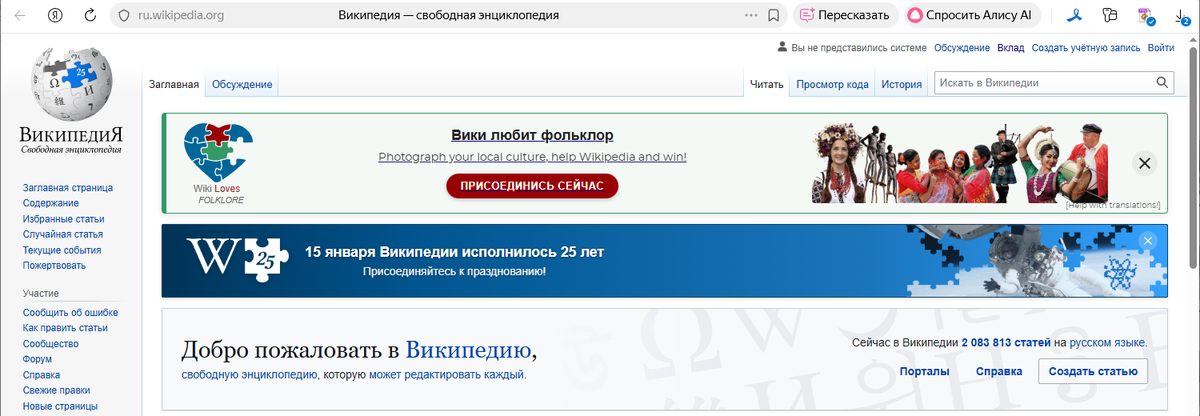Click the Создать статью button

pos(1093,371)
